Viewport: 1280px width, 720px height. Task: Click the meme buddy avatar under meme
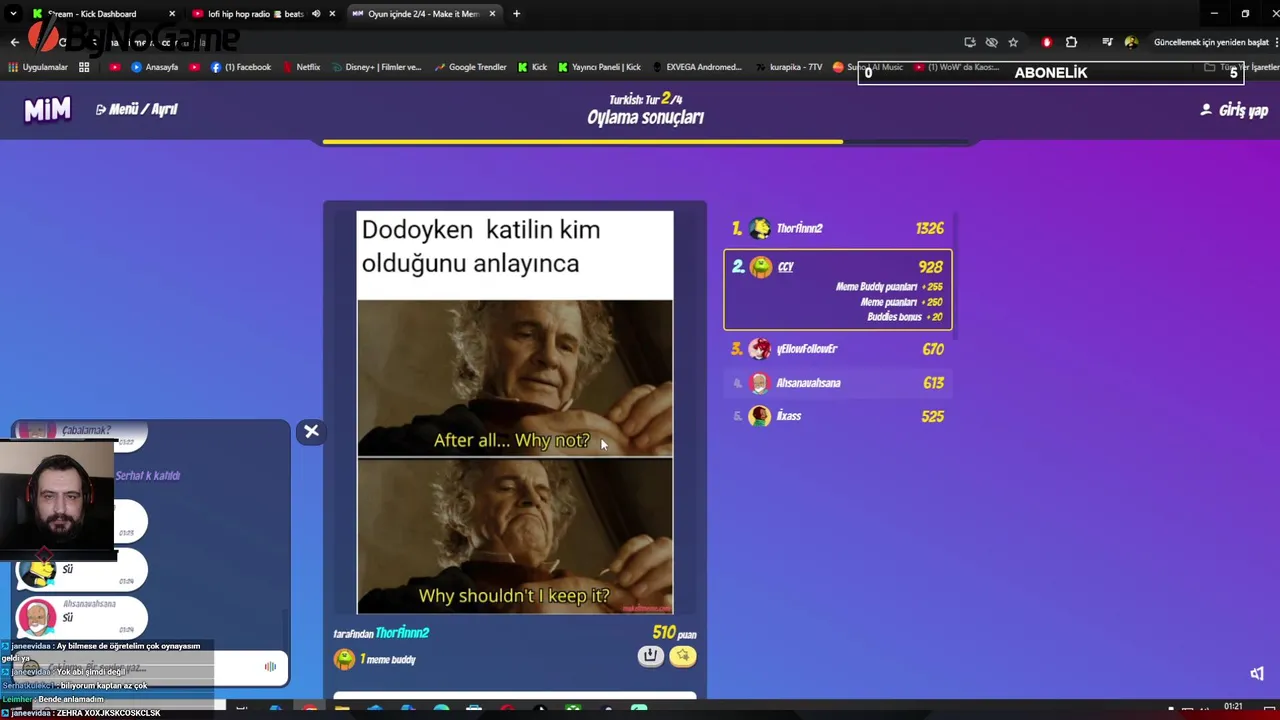(x=344, y=659)
